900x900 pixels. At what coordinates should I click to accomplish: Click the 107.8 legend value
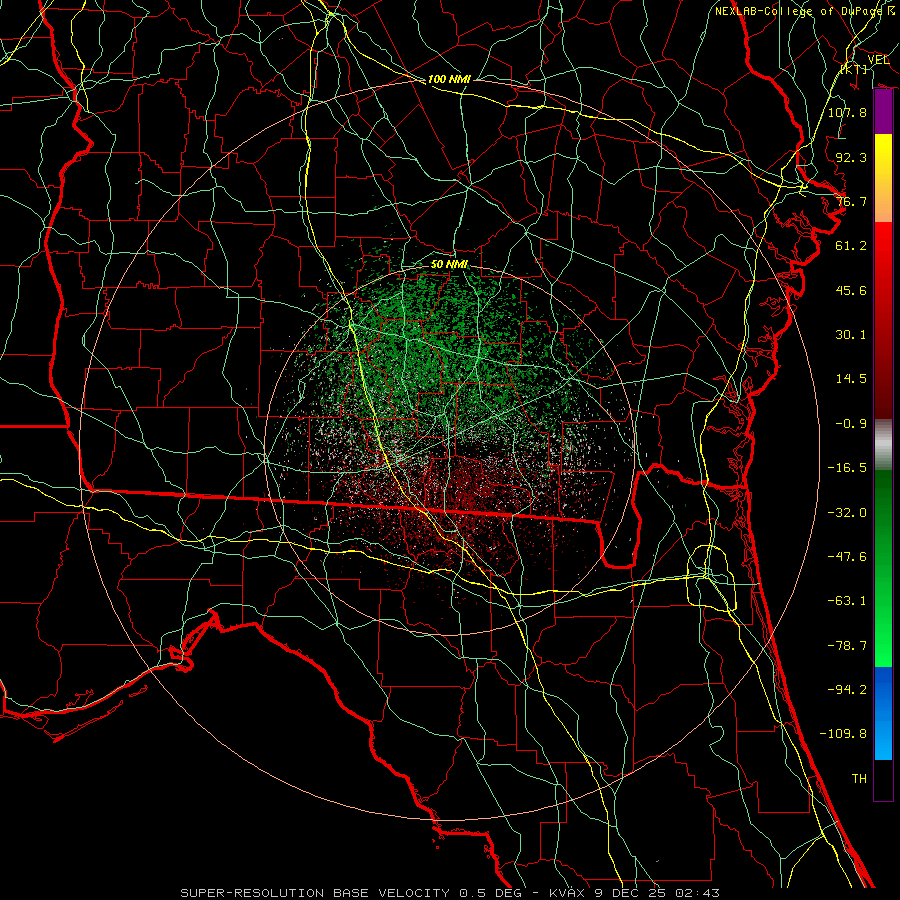tap(847, 112)
